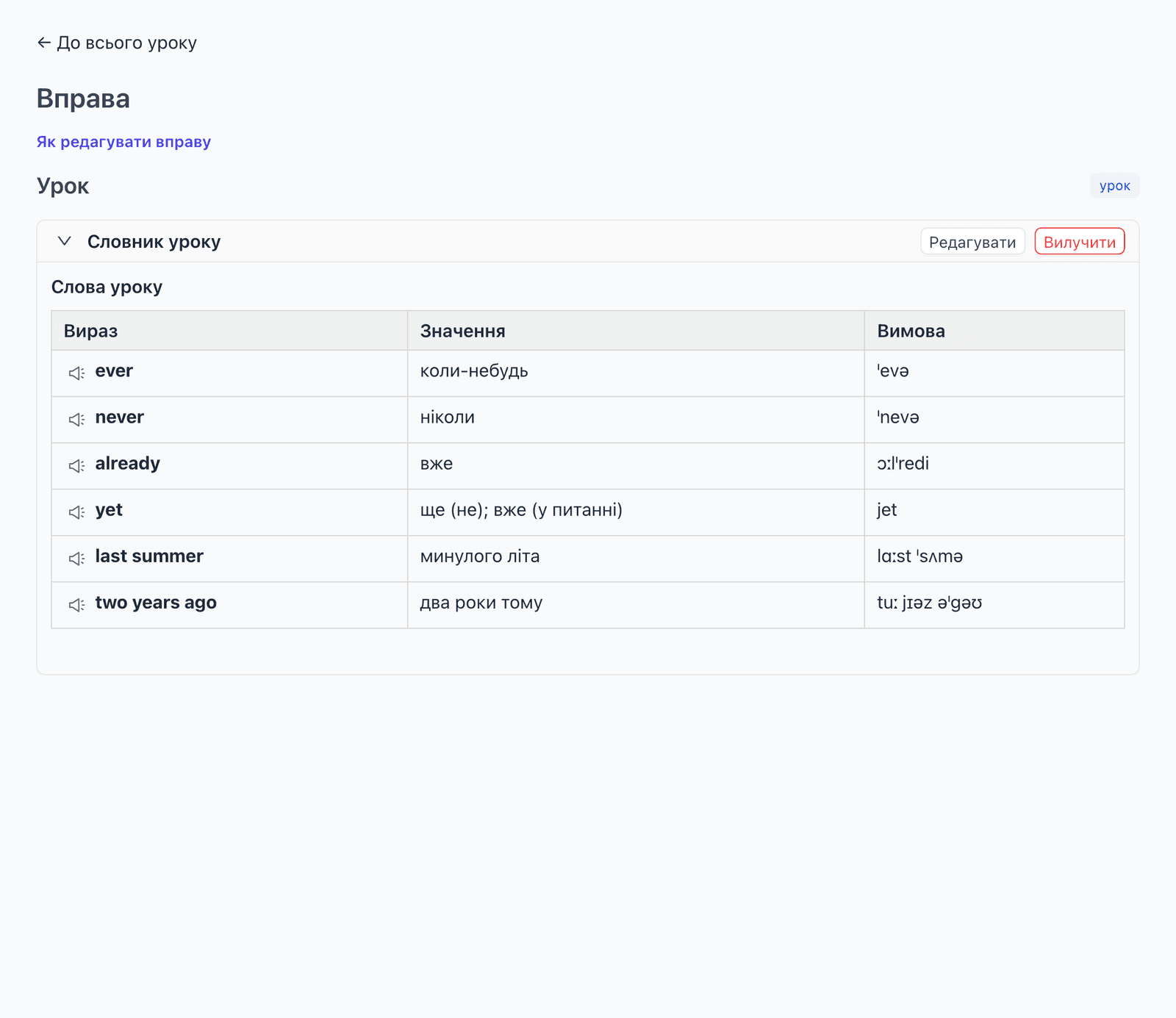Select the word "yet" in the table
The width and height of the screenshot is (1176, 1018).
(109, 510)
